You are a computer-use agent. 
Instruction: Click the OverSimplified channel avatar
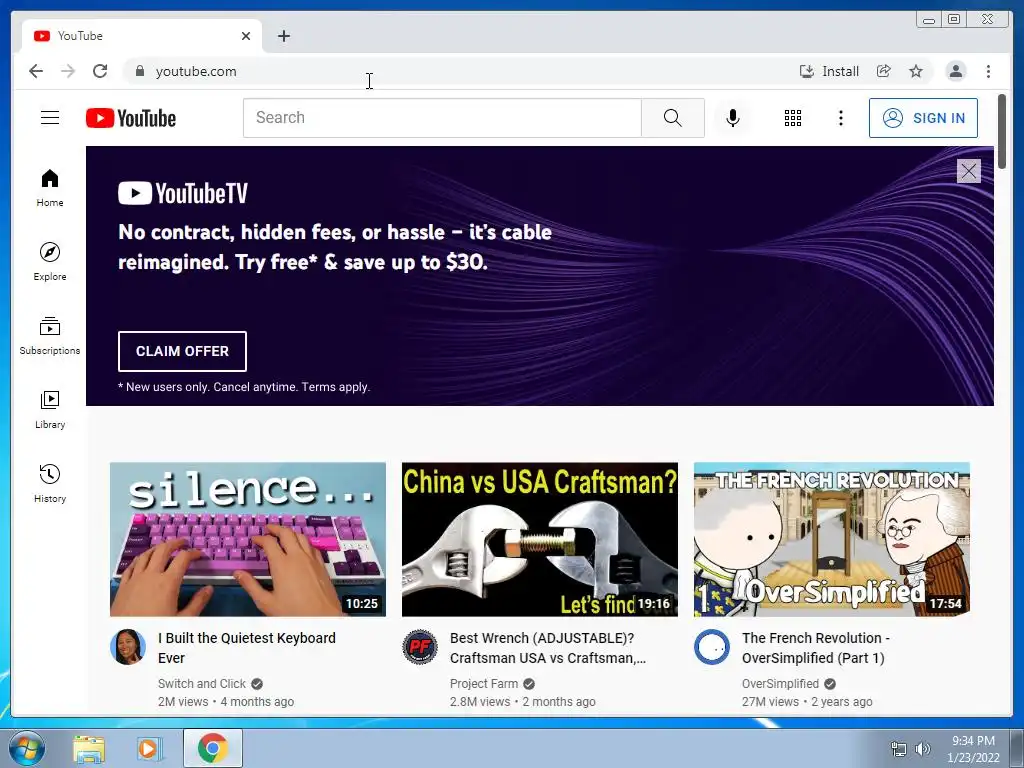pyautogui.click(x=712, y=647)
